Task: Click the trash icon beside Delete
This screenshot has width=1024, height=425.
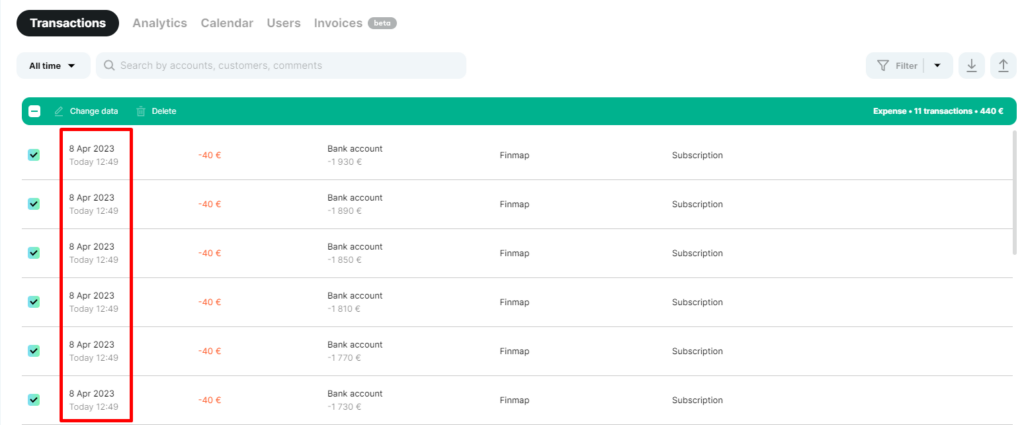Action: click(x=140, y=112)
